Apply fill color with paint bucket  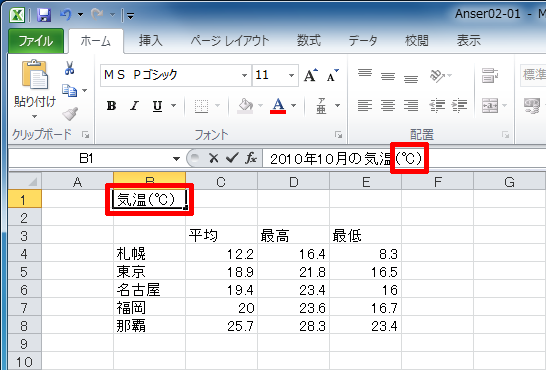pos(245,105)
